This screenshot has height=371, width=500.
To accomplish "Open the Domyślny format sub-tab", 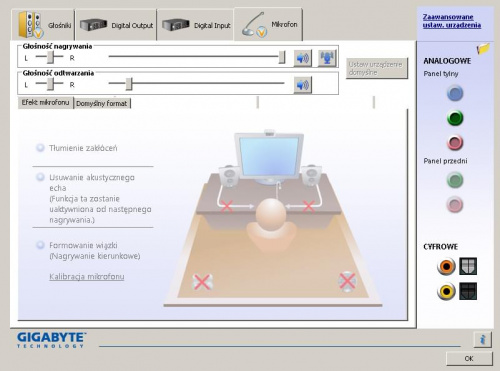I will [x=102, y=103].
